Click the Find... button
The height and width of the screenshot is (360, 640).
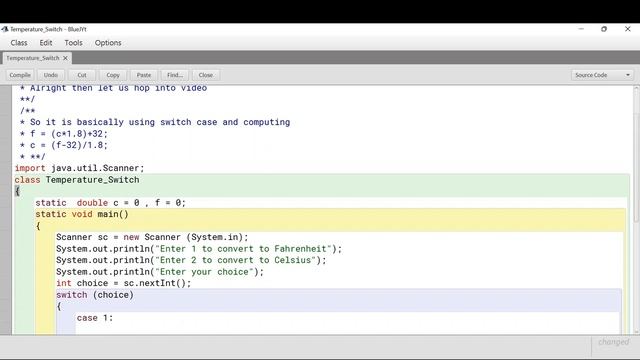[175, 75]
